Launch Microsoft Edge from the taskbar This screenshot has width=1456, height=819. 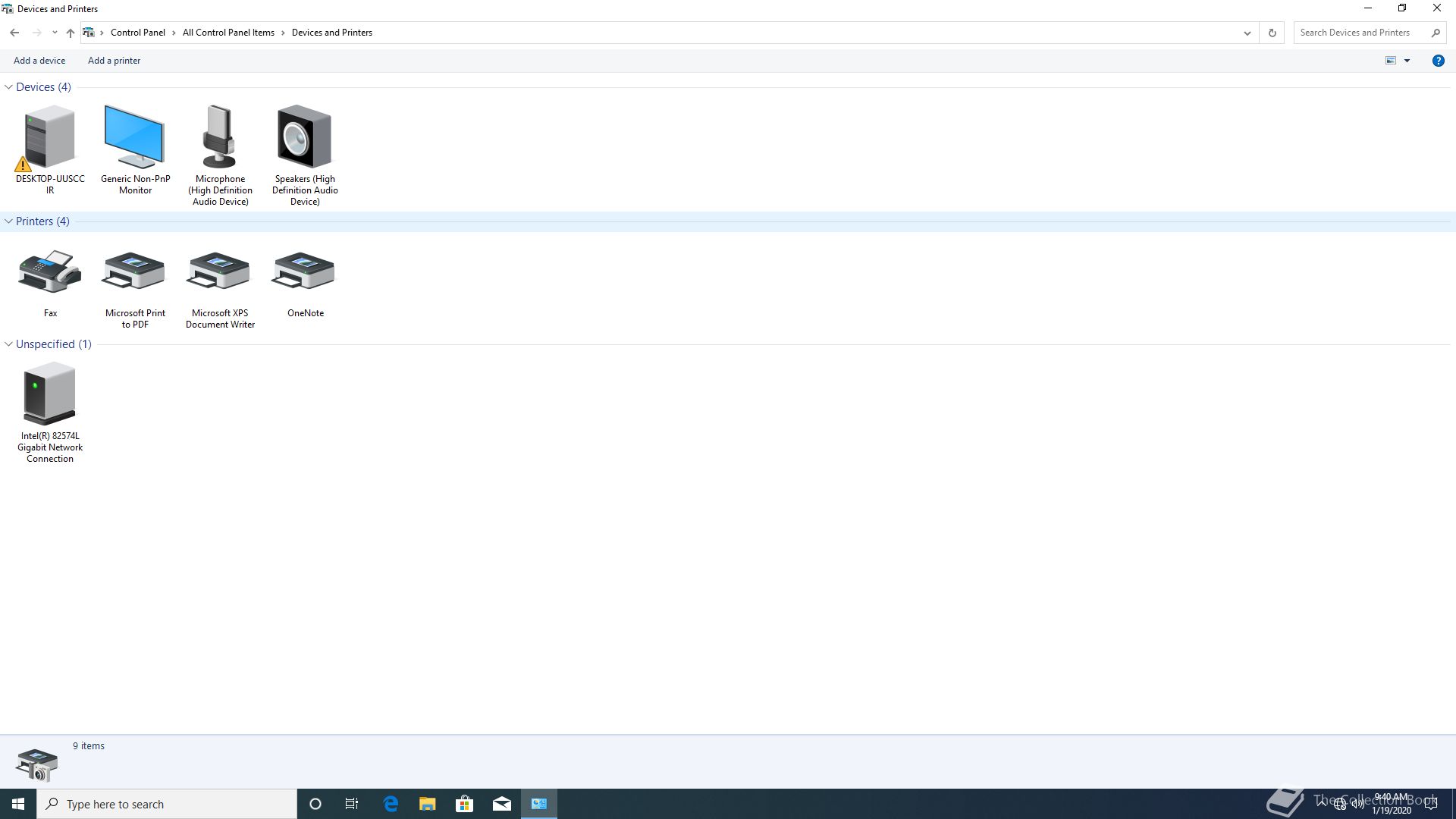point(391,804)
